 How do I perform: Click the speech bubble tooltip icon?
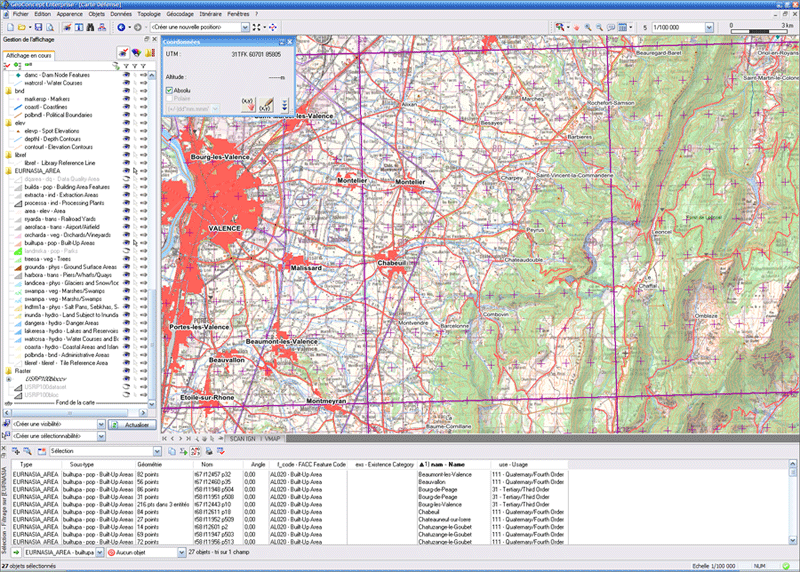(x=611, y=28)
